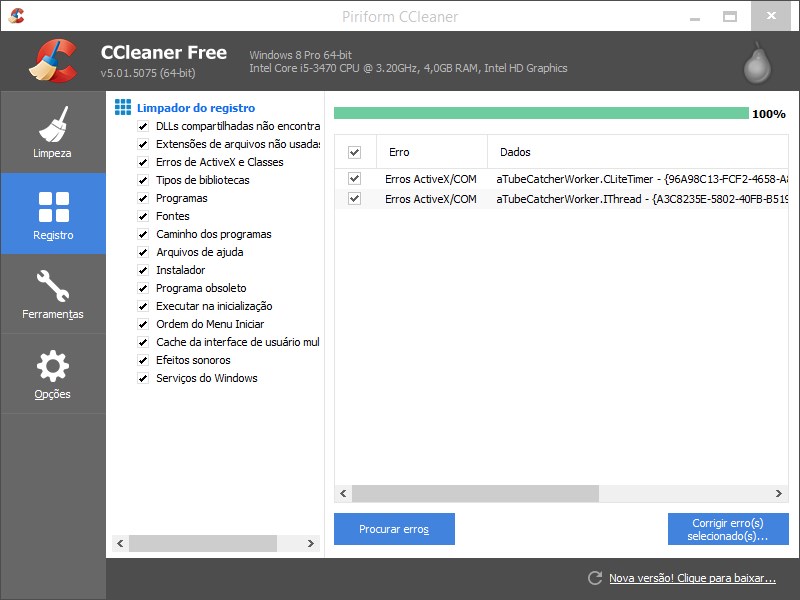Click the options list horizontal scrollbar thumb
Image resolution: width=800 pixels, height=600 pixels.
click(x=203, y=543)
